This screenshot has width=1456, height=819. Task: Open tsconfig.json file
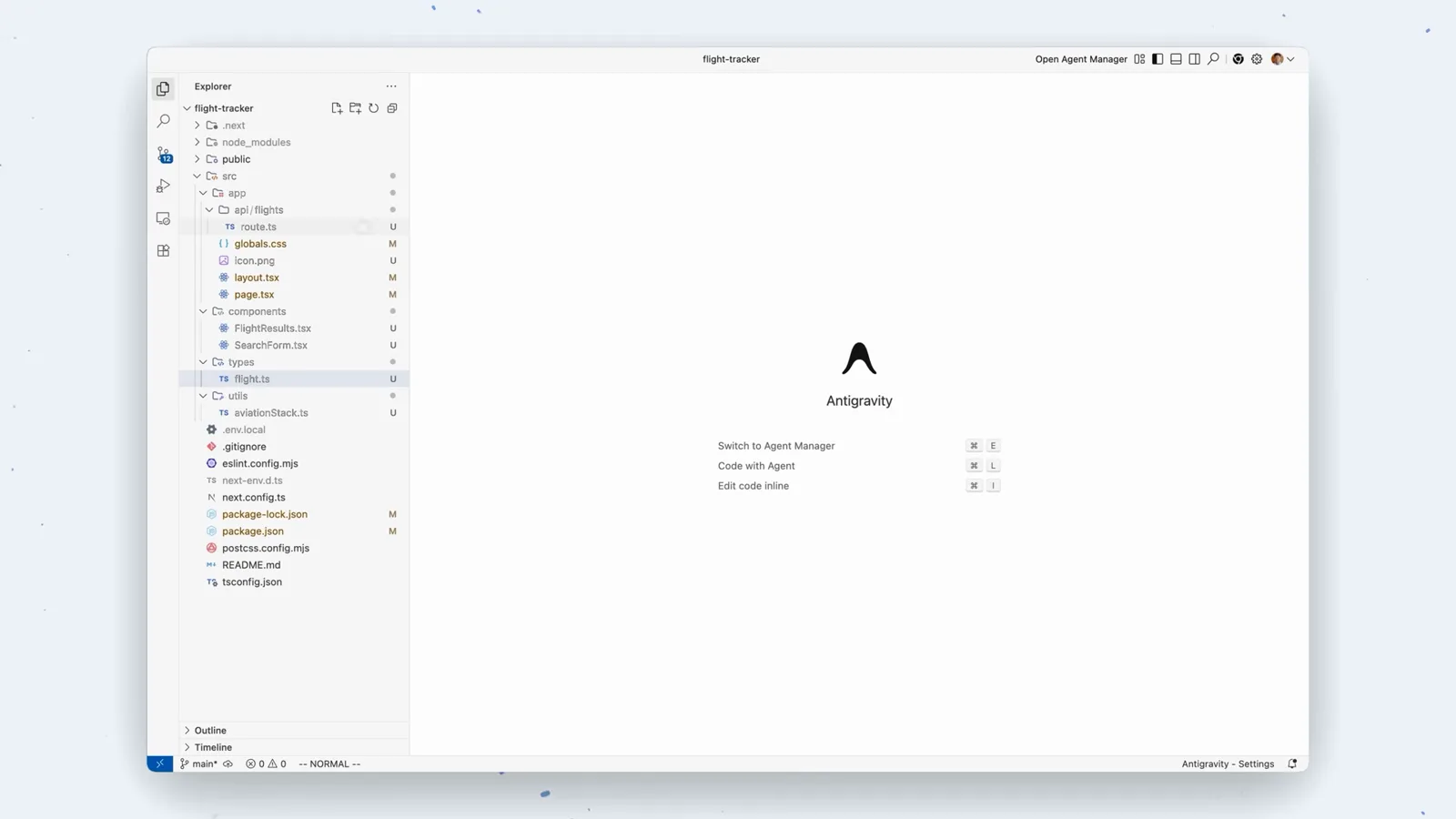(294, 582)
